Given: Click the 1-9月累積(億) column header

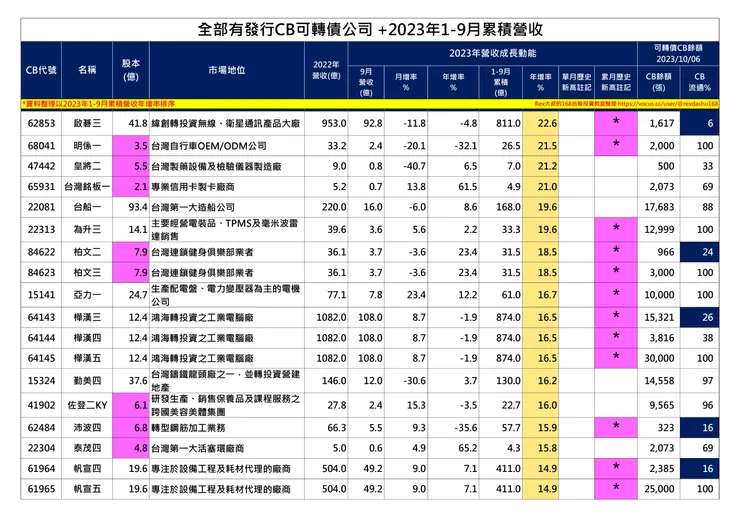Looking at the screenshot, I should (x=500, y=82).
